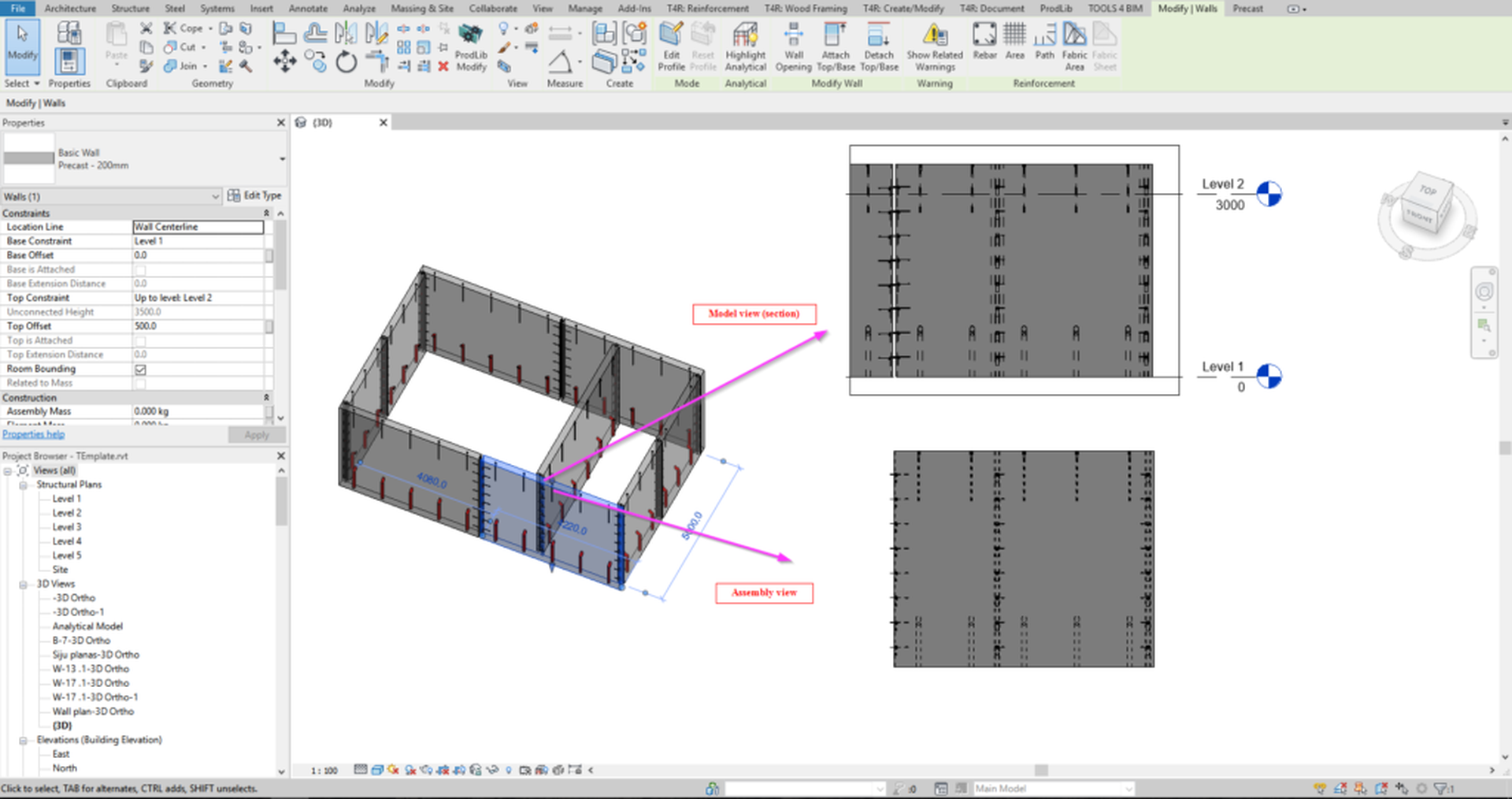Activate the Wall Opening tool
The height and width of the screenshot is (799, 1512).
pos(793,47)
